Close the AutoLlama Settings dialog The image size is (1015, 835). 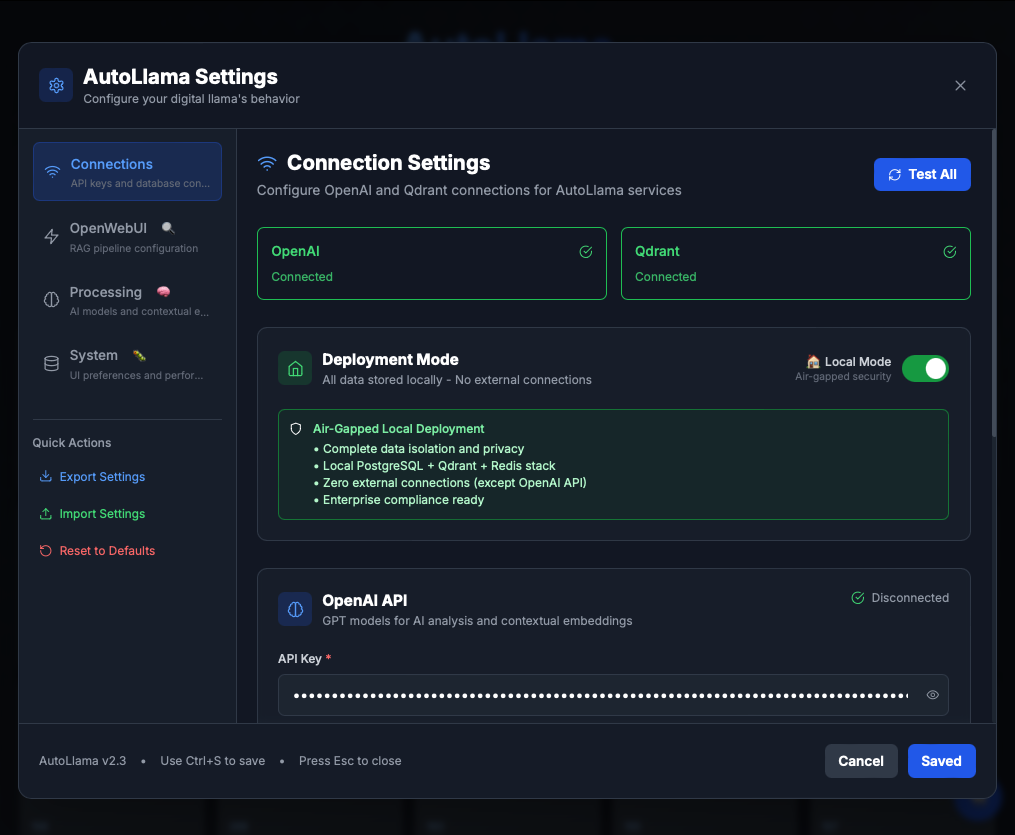coord(960,85)
